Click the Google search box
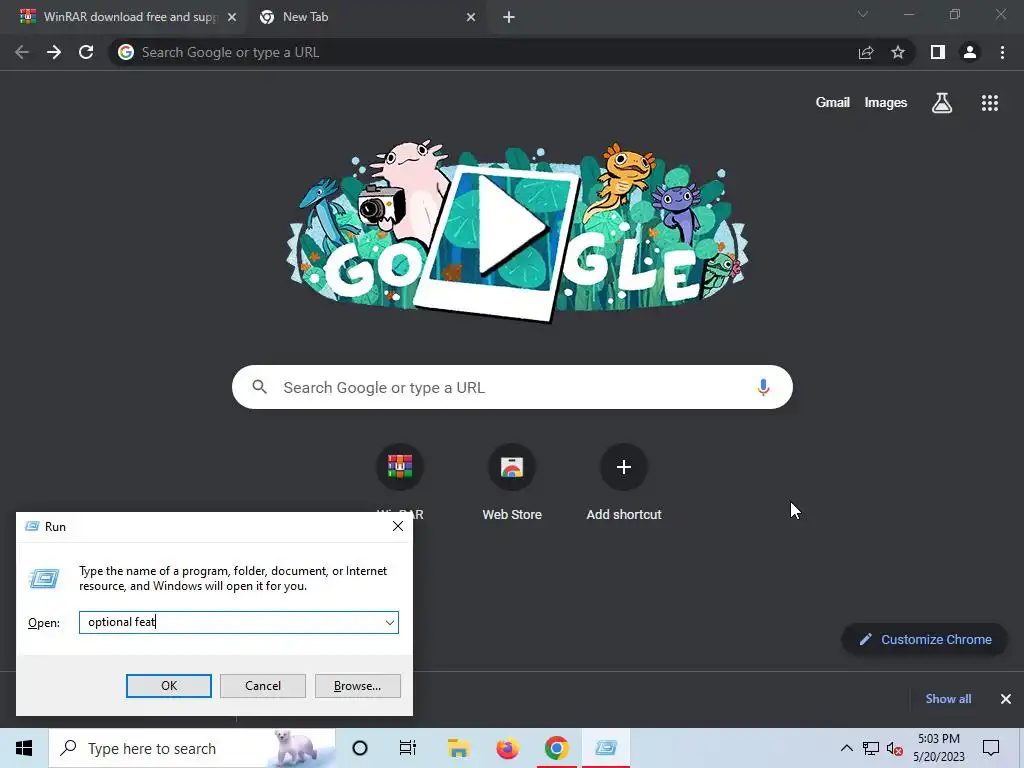 point(513,387)
